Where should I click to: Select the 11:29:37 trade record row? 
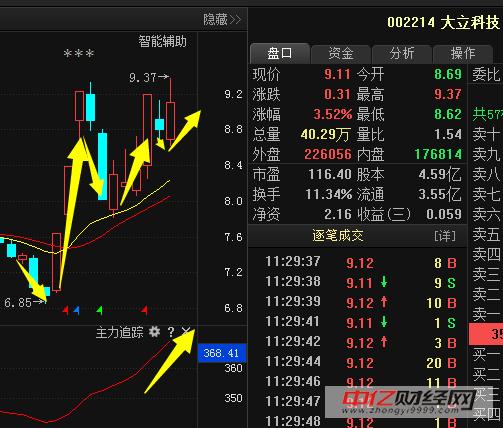pyautogui.click(x=361, y=262)
